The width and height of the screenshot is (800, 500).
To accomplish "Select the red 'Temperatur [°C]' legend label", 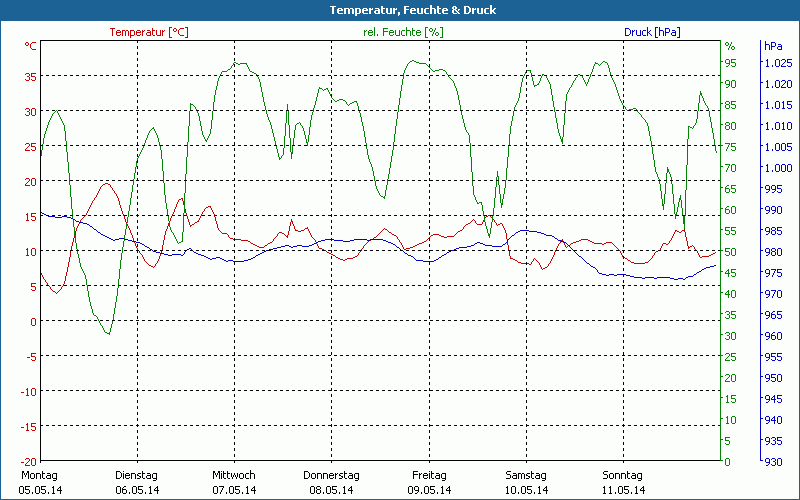I will point(149,32).
